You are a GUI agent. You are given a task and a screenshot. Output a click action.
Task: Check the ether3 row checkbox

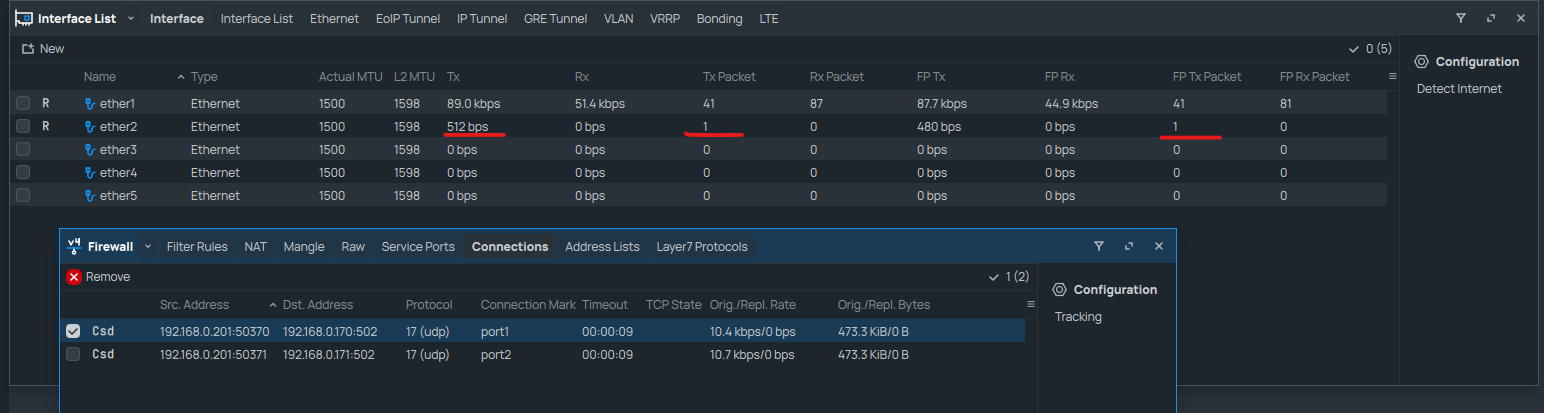click(x=23, y=149)
